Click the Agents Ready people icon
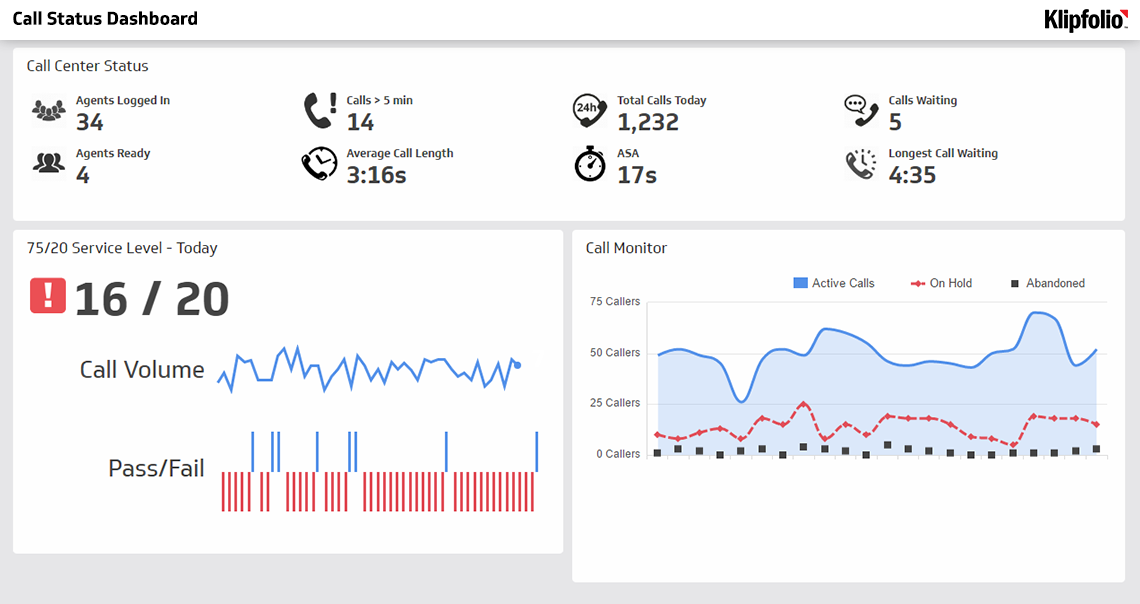 48,163
